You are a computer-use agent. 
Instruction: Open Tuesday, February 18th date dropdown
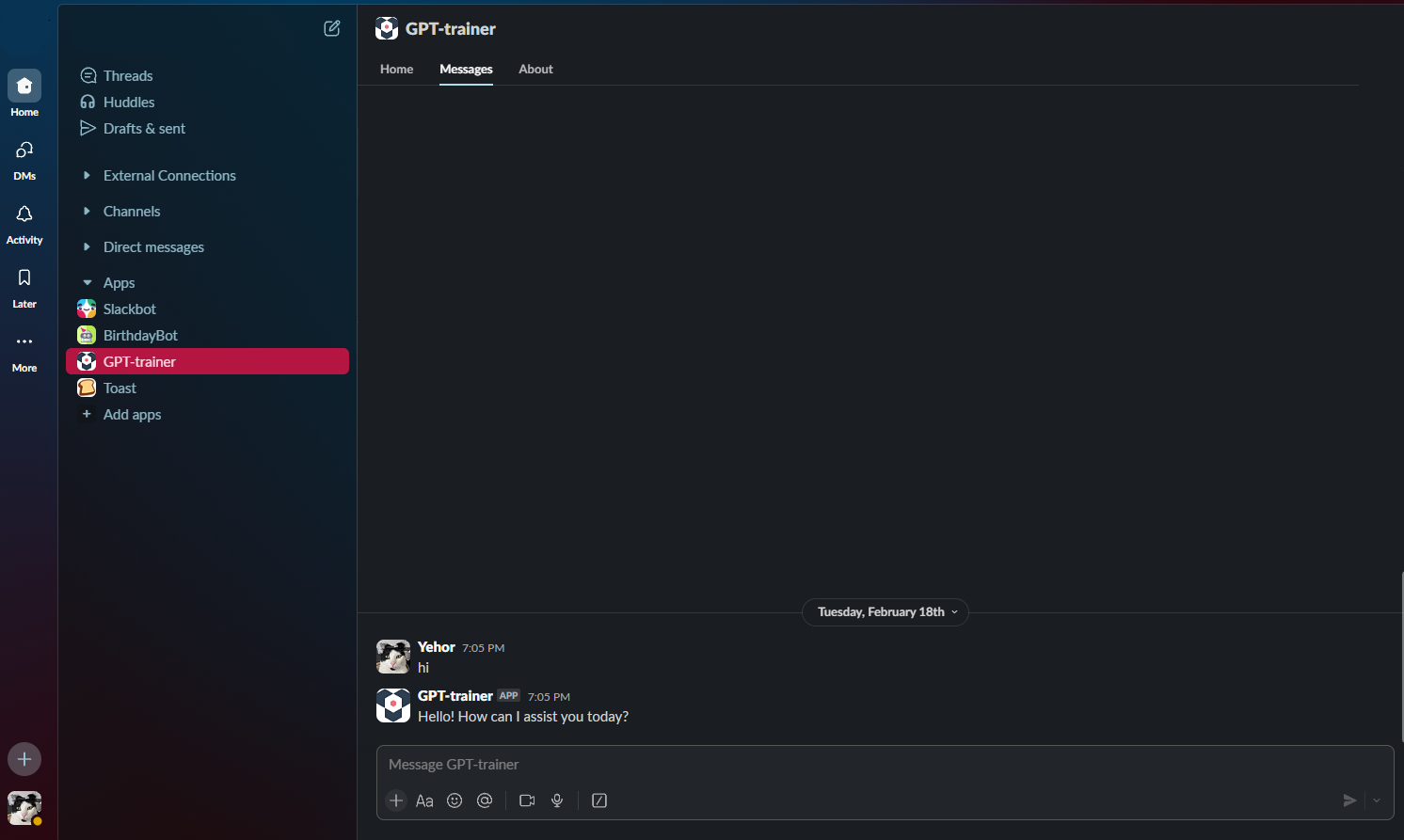[885, 611]
